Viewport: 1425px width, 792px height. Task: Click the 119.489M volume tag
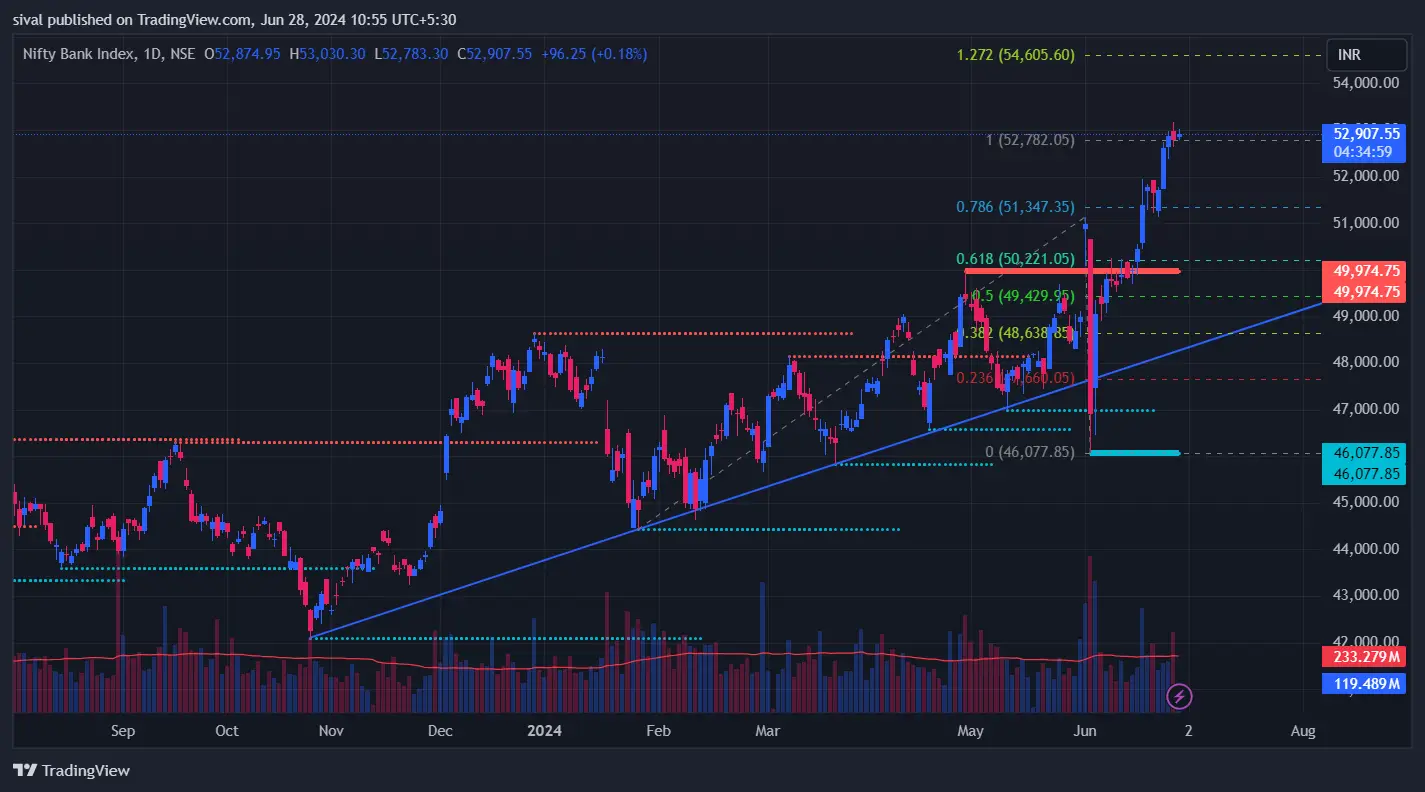[1366, 684]
